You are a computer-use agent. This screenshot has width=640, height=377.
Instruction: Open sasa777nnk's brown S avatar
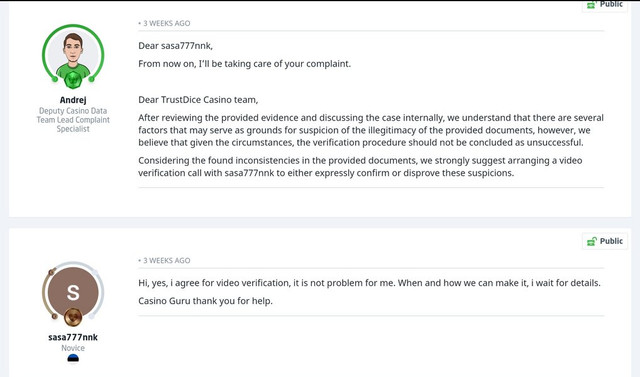[x=73, y=292]
